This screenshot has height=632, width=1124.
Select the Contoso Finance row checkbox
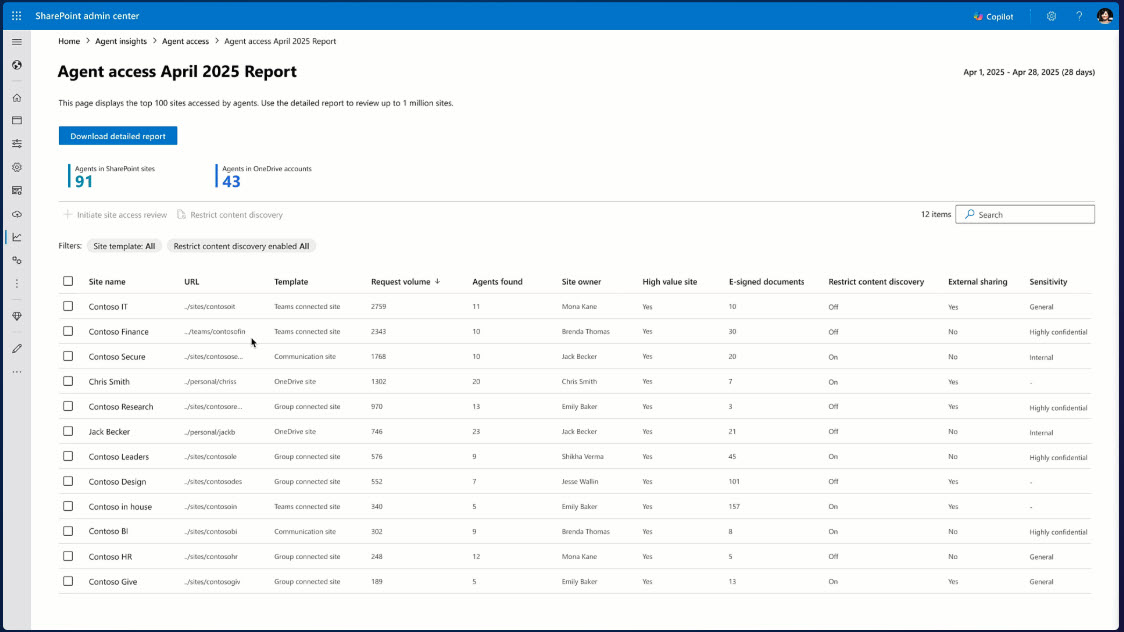68,331
